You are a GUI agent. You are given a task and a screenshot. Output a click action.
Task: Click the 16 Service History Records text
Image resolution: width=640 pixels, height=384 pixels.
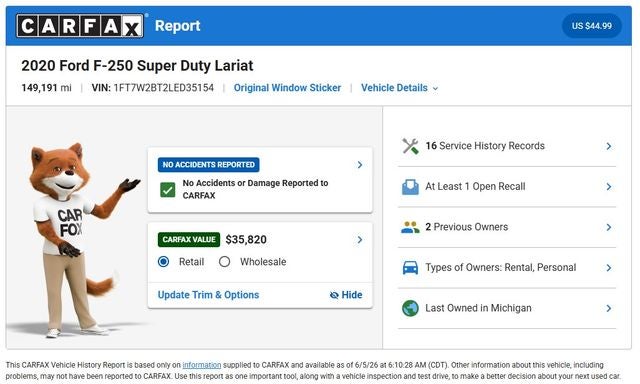pyautogui.click(x=485, y=146)
